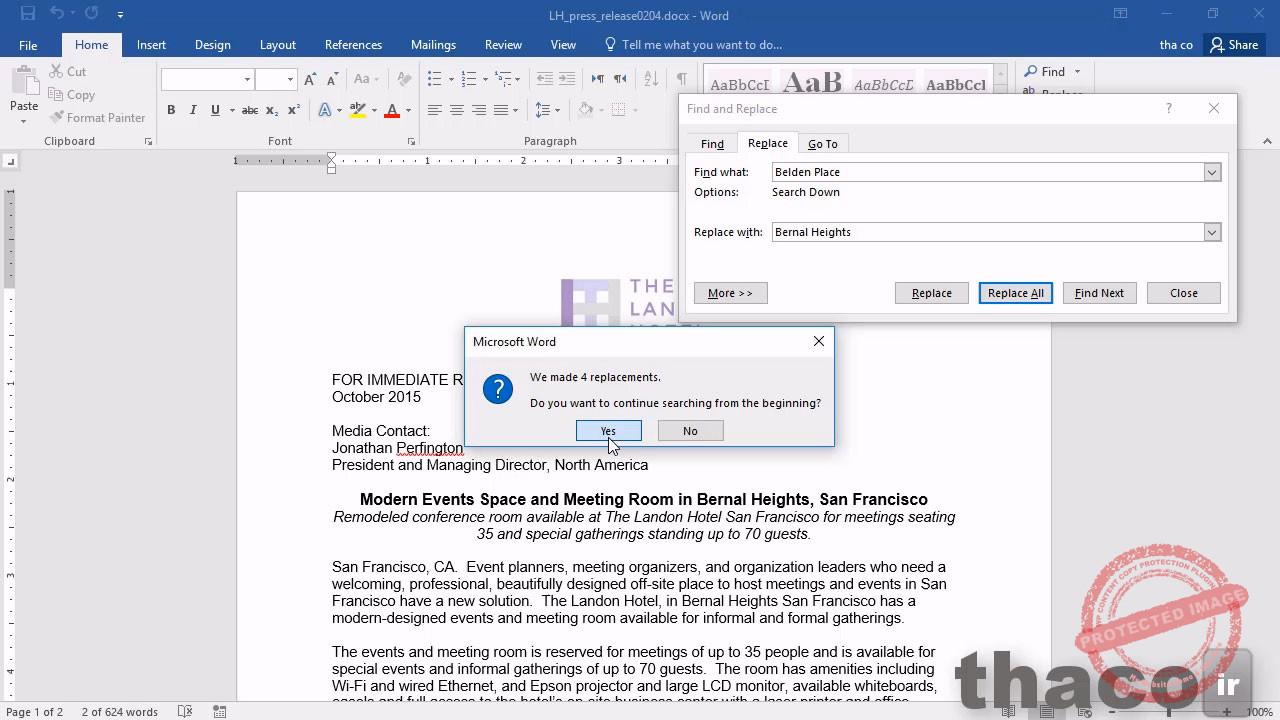This screenshot has width=1280, height=720.
Task: Click the text highlight color swatch
Action: 357,110
